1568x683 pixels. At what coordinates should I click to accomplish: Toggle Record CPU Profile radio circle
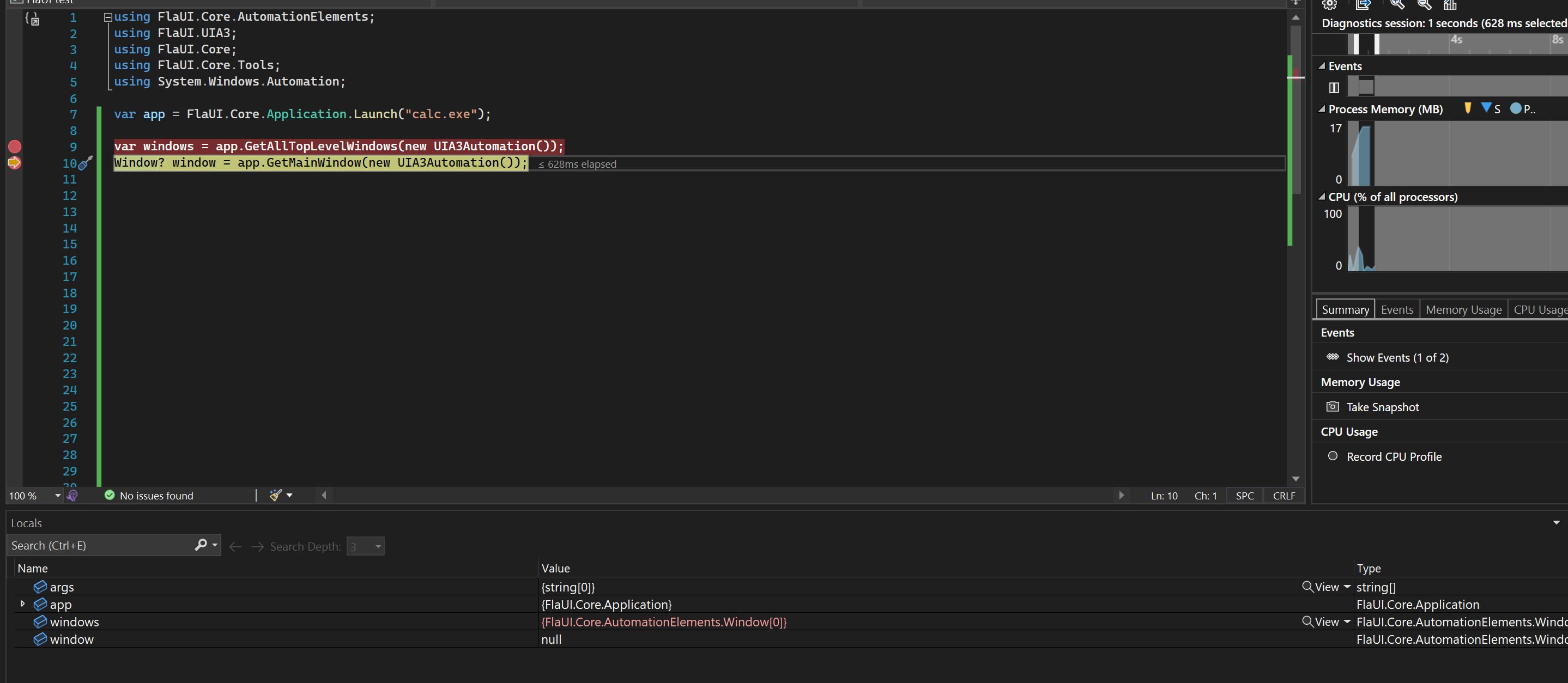pyautogui.click(x=1333, y=455)
